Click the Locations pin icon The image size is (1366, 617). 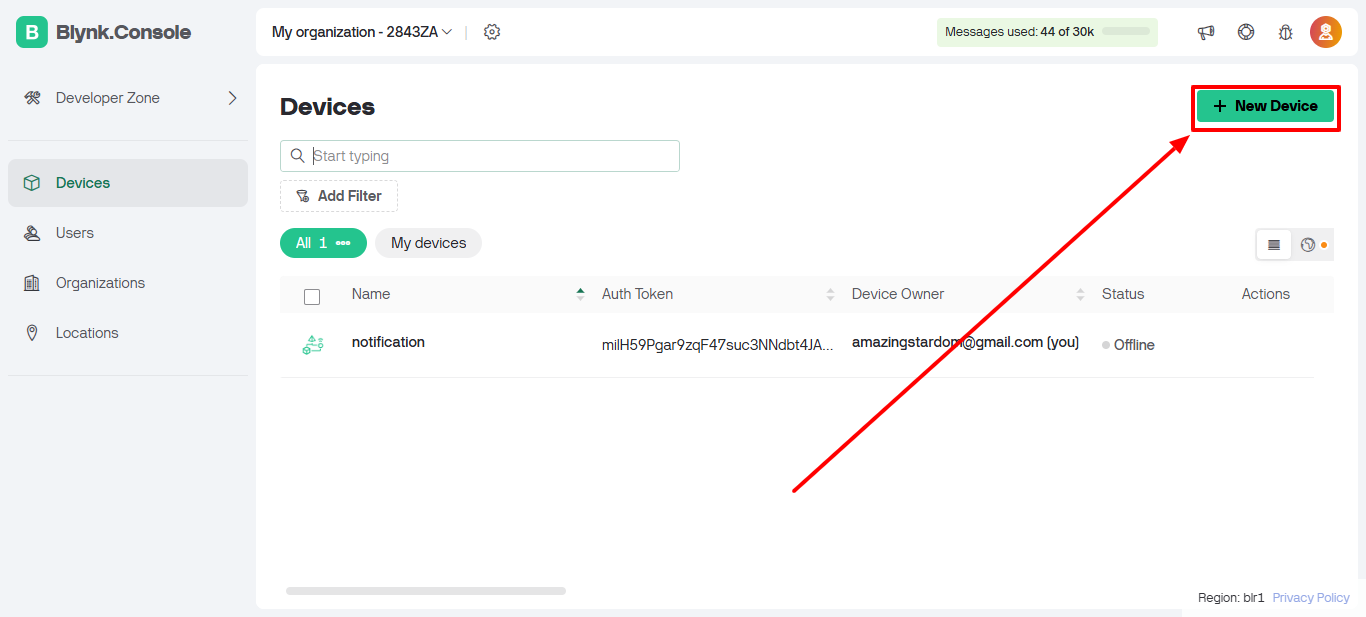tap(32, 333)
